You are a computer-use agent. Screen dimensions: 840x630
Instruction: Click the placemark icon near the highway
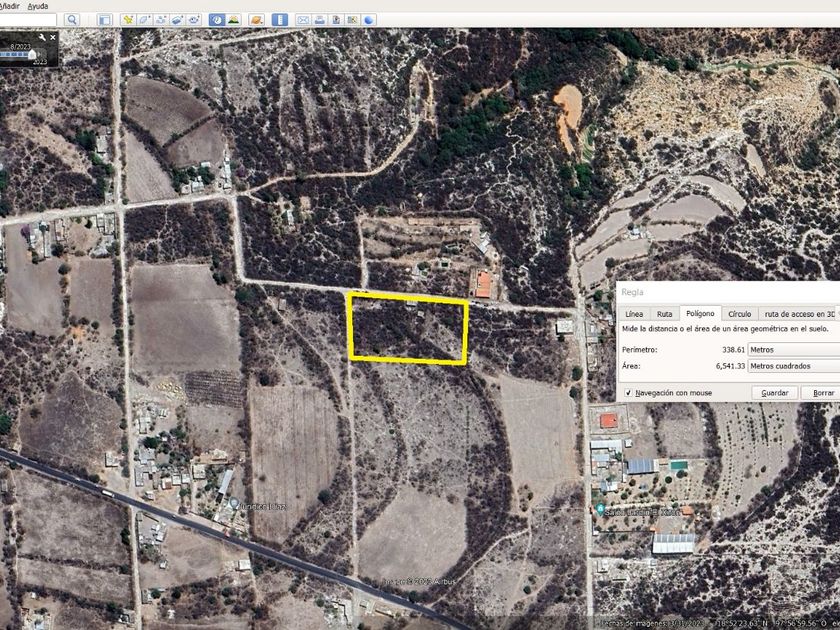pos(234,502)
